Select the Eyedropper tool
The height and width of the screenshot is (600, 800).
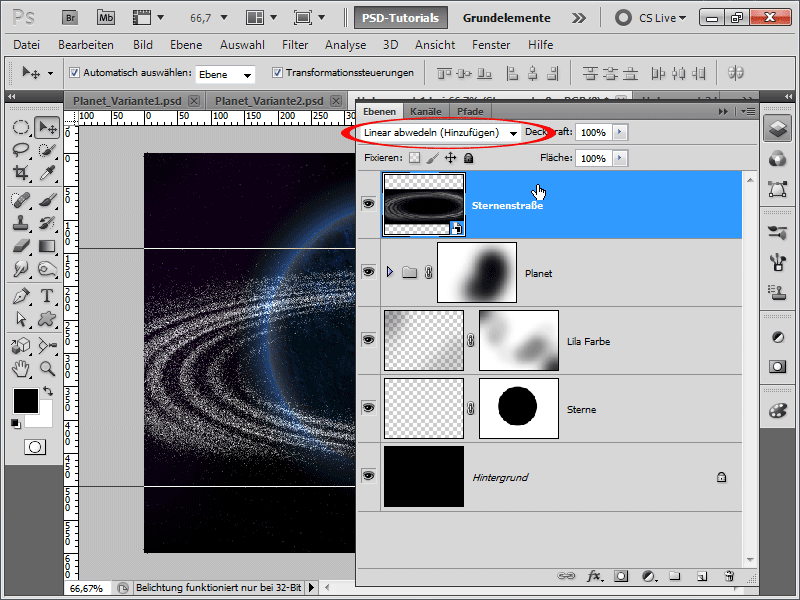47,173
